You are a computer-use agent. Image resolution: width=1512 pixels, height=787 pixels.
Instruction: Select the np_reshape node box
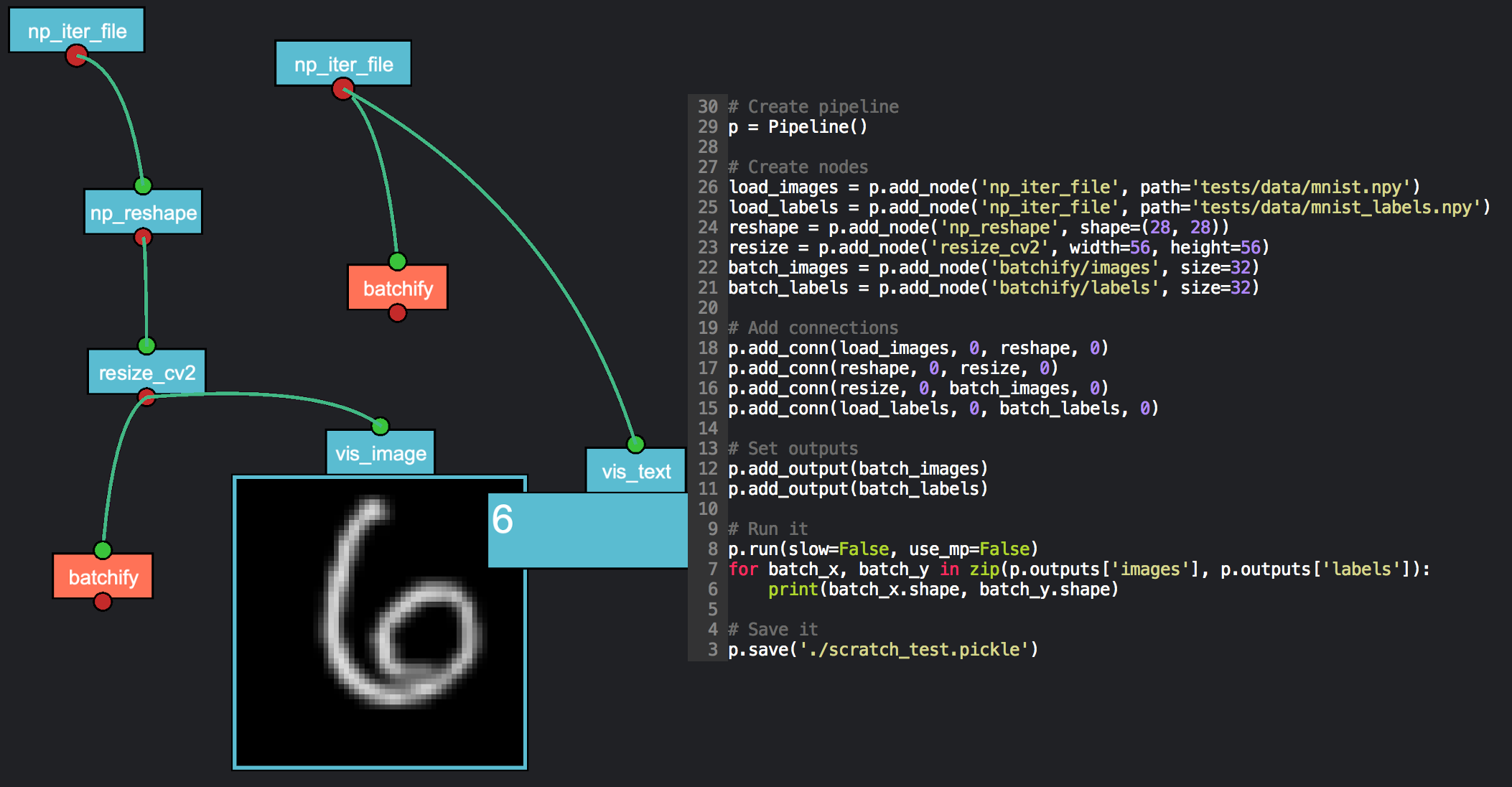143,213
